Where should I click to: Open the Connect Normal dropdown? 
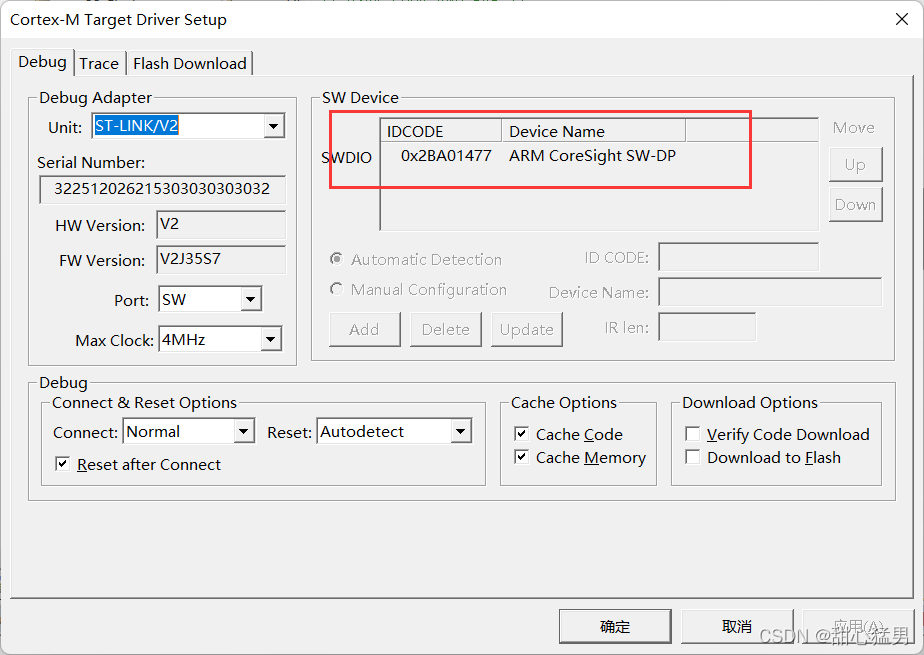(x=243, y=432)
